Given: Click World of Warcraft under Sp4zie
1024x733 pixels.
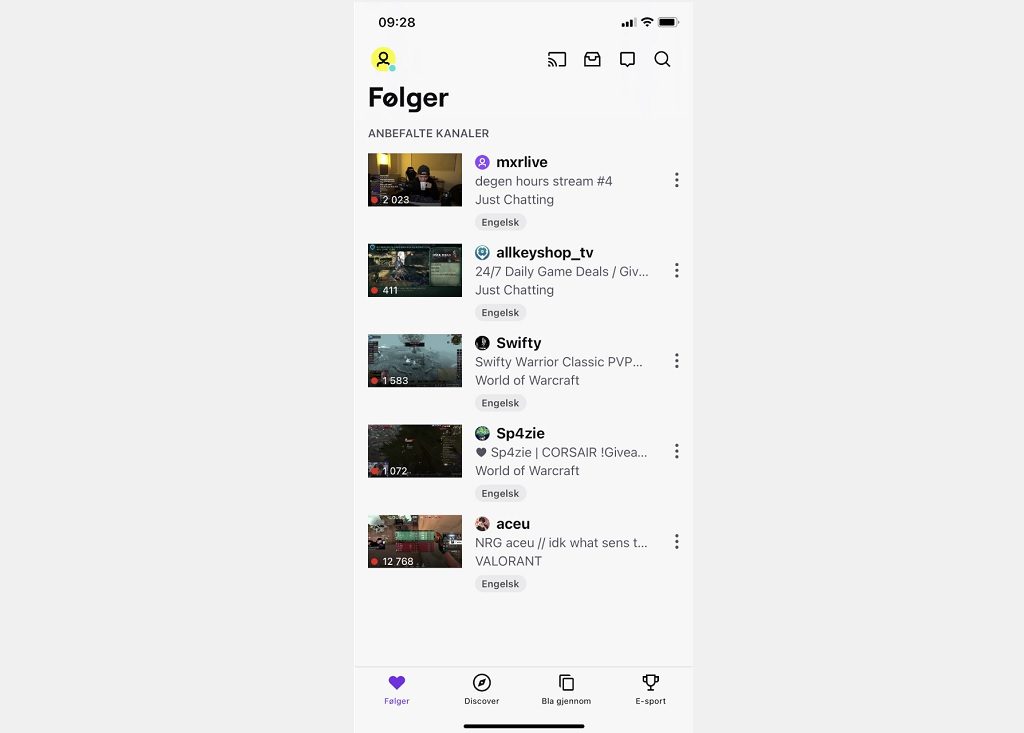Looking at the screenshot, I should pyautogui.click(x=527, y=470).
